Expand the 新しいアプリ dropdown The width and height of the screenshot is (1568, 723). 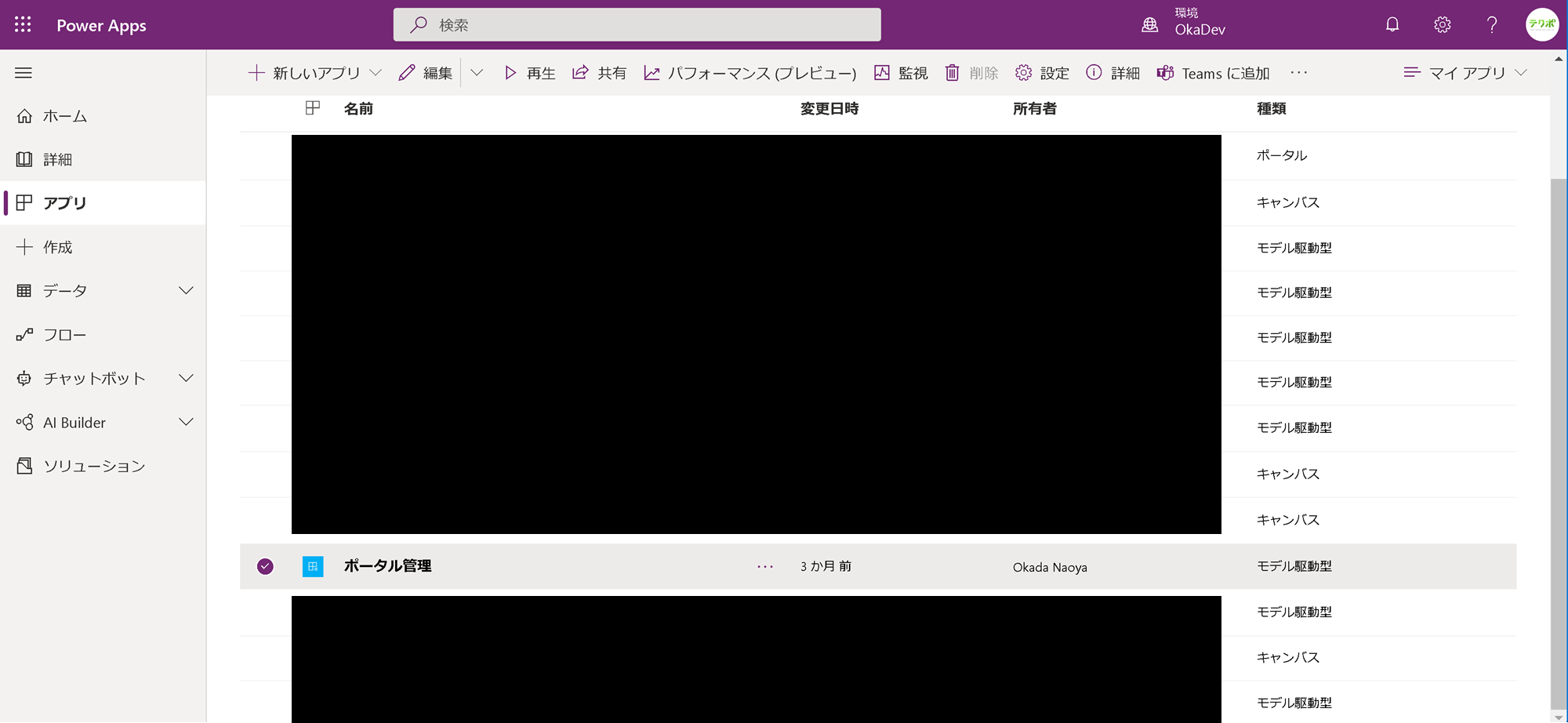point(376,73)
